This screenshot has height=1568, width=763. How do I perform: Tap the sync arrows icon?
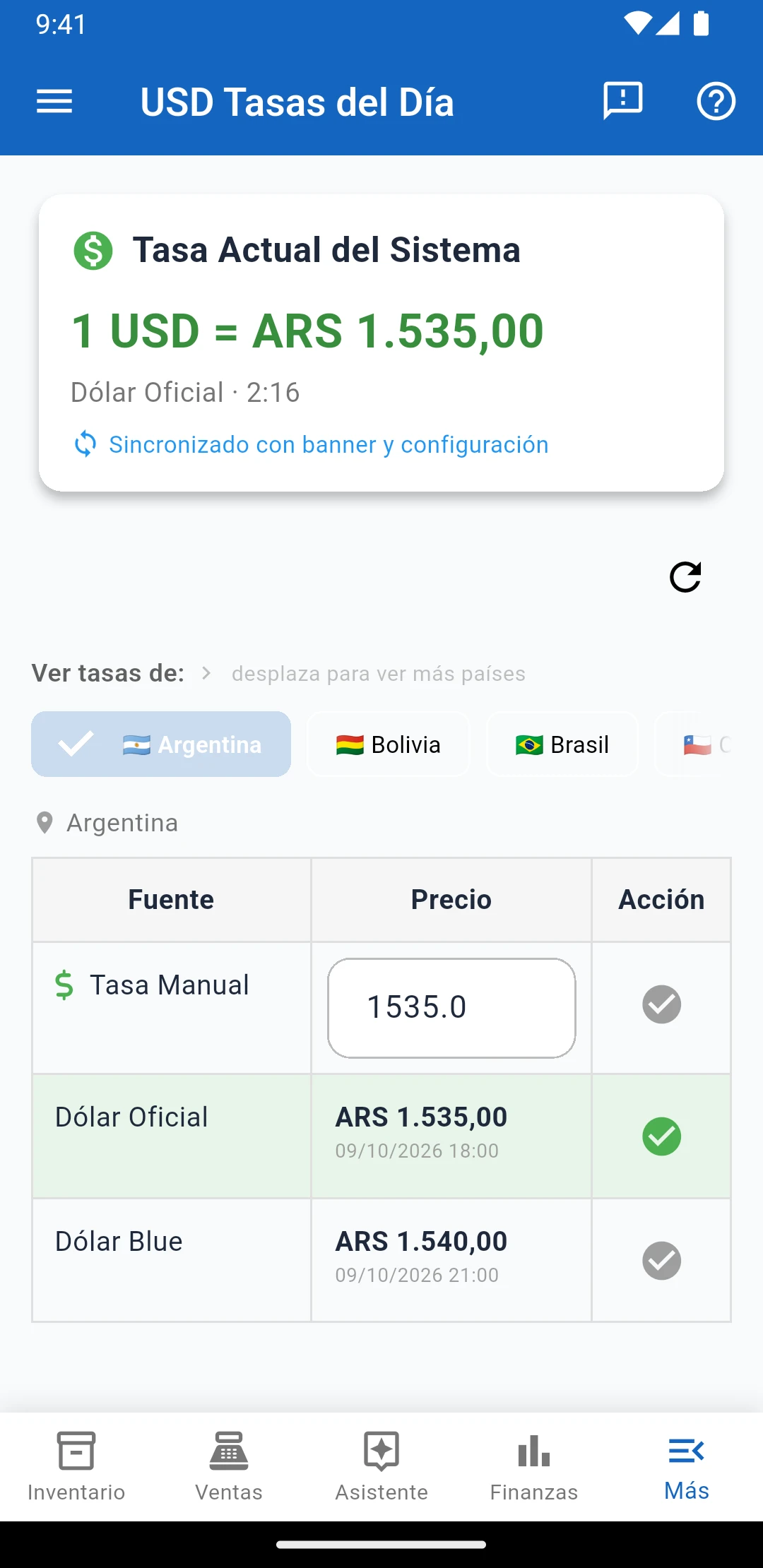(85, 444)
